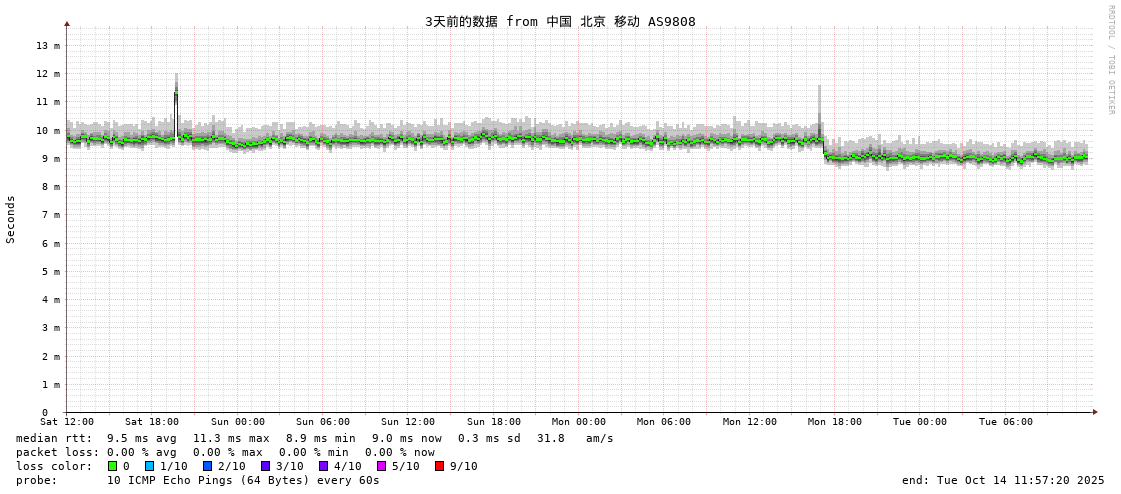Click the "31.8 am/s" value
Viewport: 1121px width, 494px height.
[575, 438]
